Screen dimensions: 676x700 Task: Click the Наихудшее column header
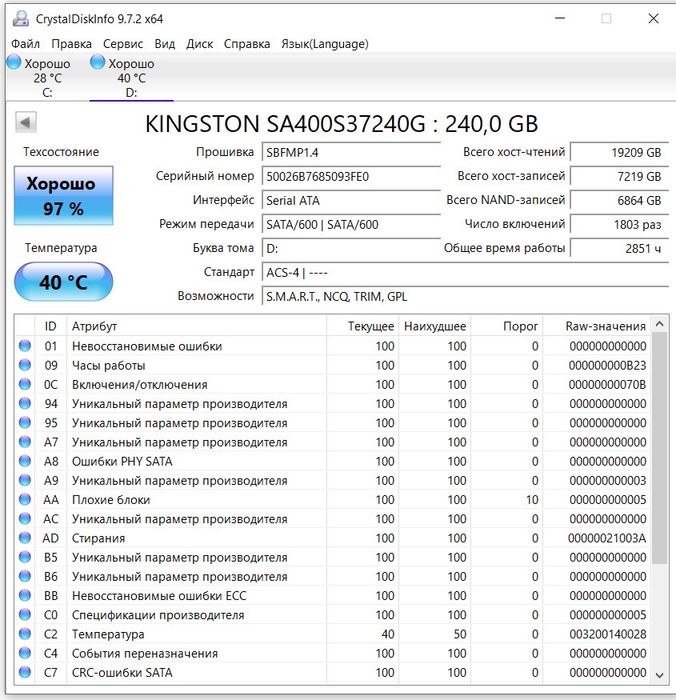click(x=434, y=326)
